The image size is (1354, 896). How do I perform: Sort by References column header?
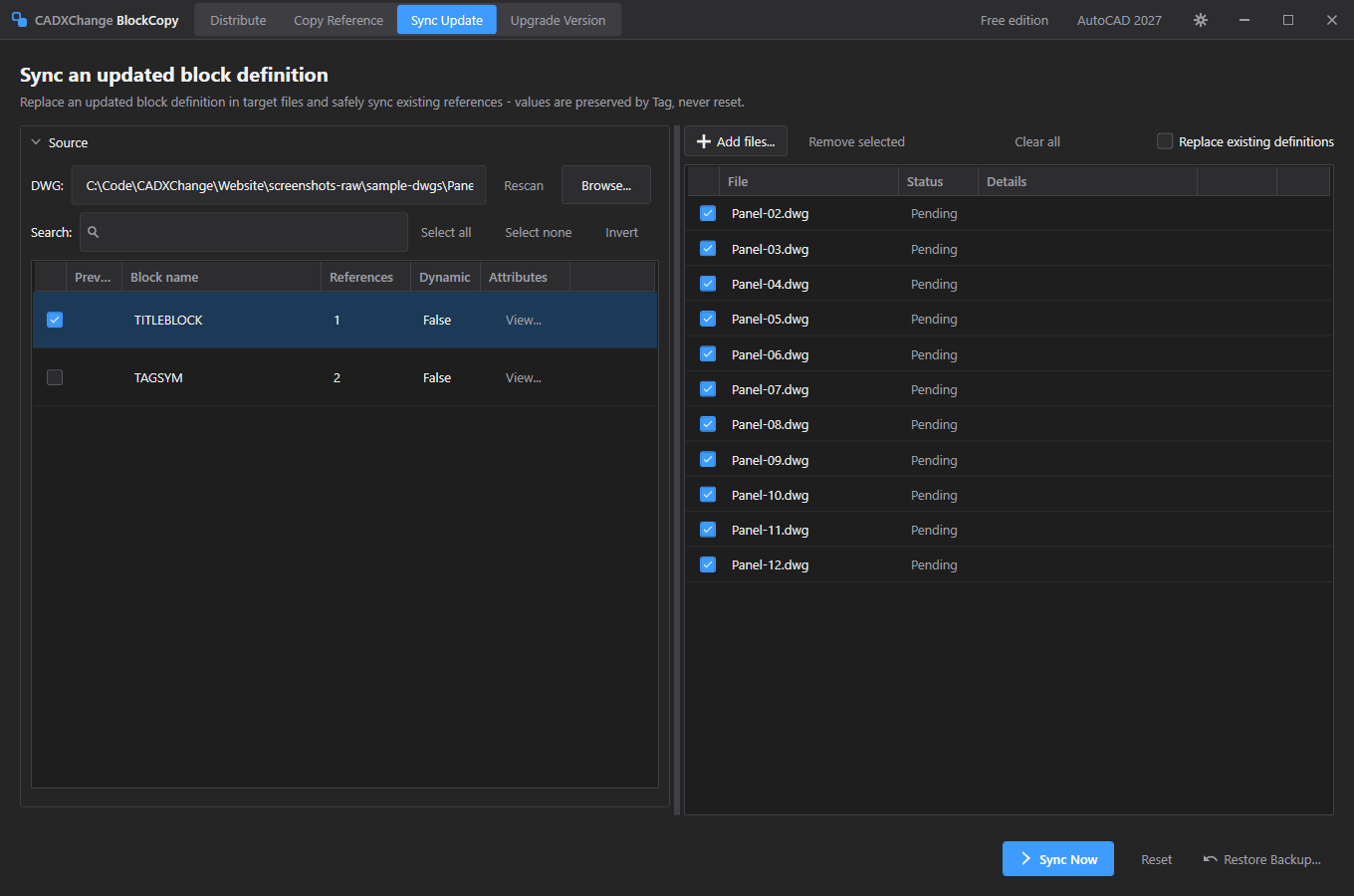(x=365, y=277)
